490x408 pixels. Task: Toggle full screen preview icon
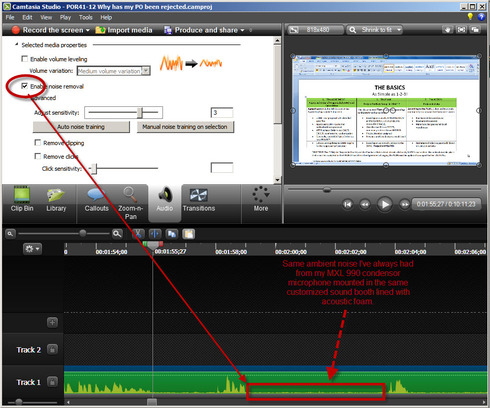[x=461, y=30]
